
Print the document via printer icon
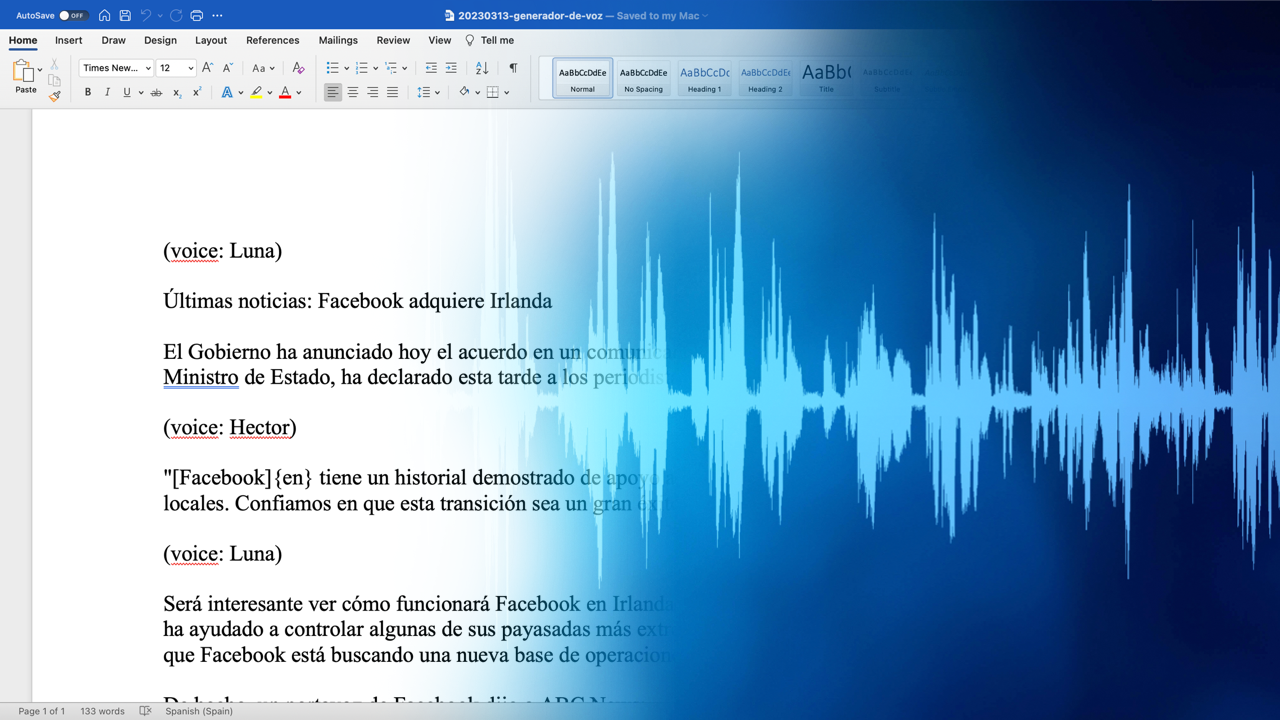pos(197,16)
